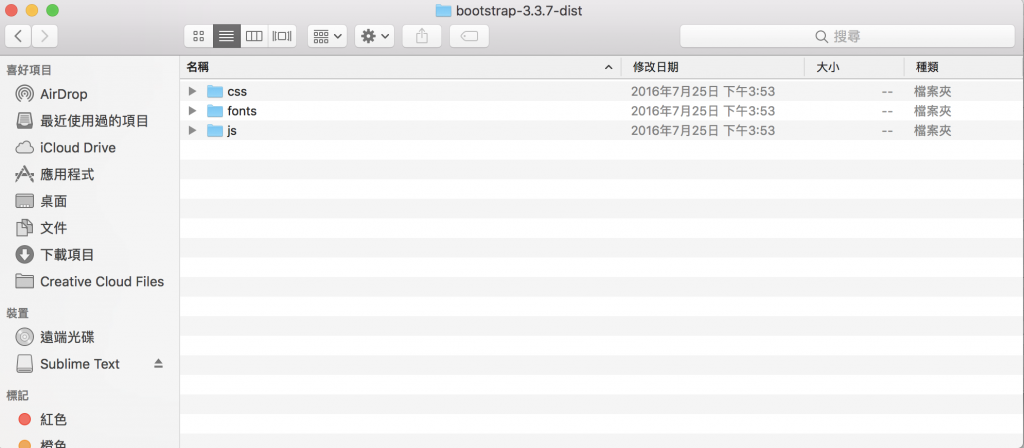Click the 遠端光碟 remote disc icon

(x=24, y=337)
